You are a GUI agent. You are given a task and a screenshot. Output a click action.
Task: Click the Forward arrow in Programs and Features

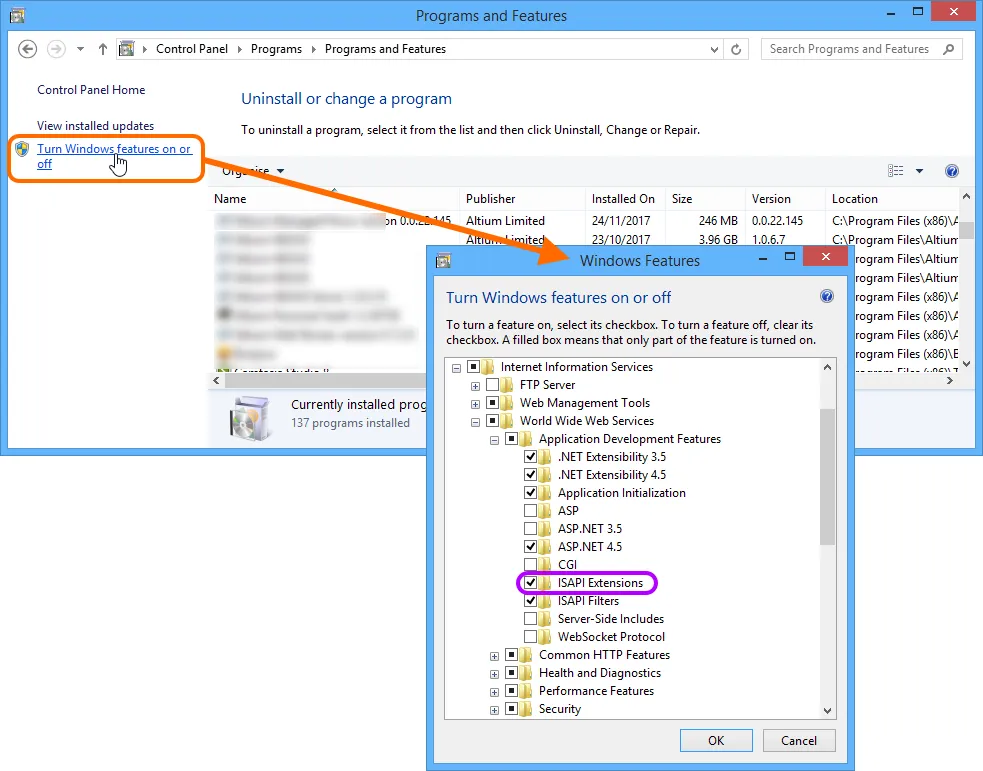pyautogui.click(x=56, y=49)
